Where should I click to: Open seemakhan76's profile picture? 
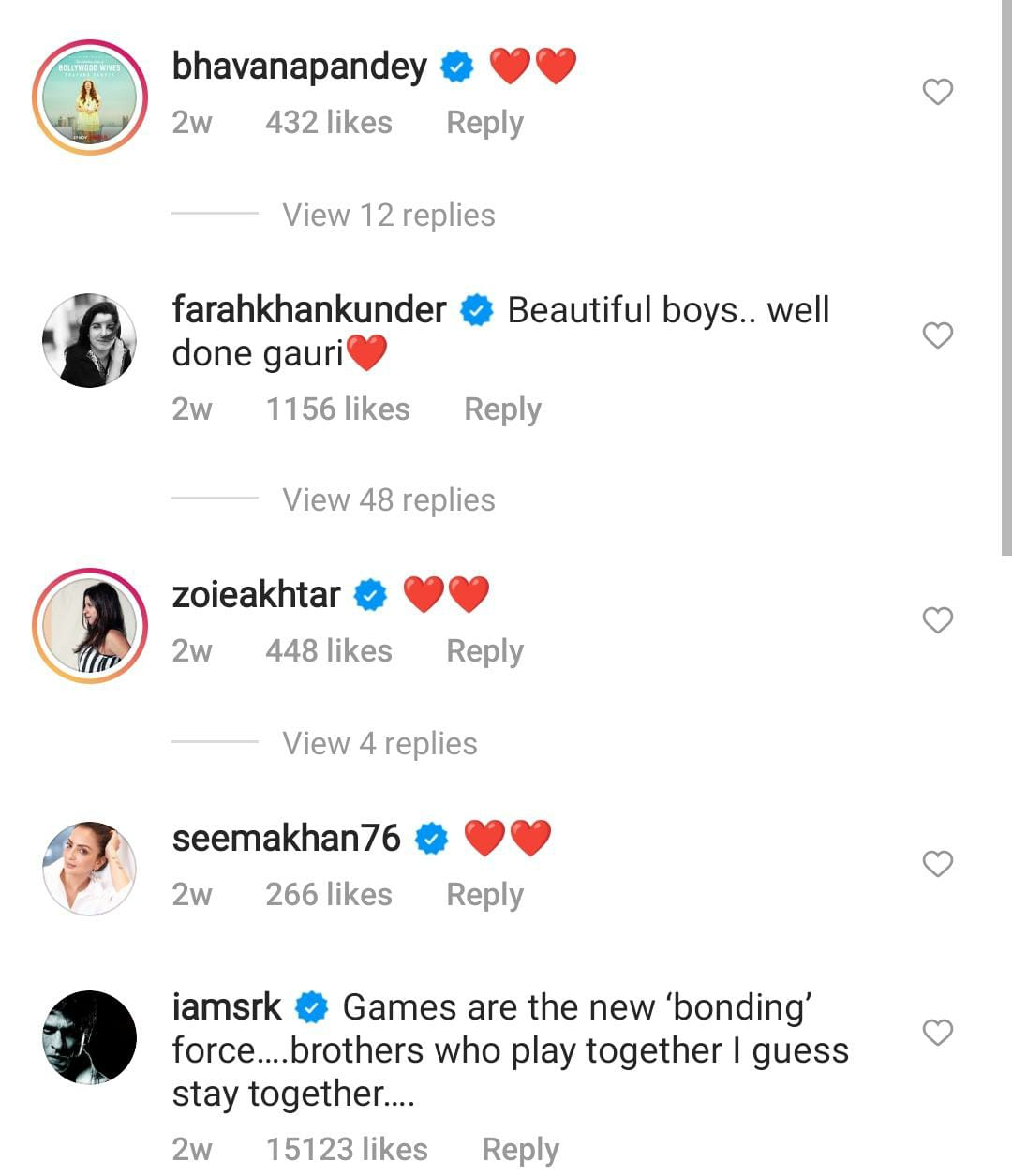coord(90,869)
